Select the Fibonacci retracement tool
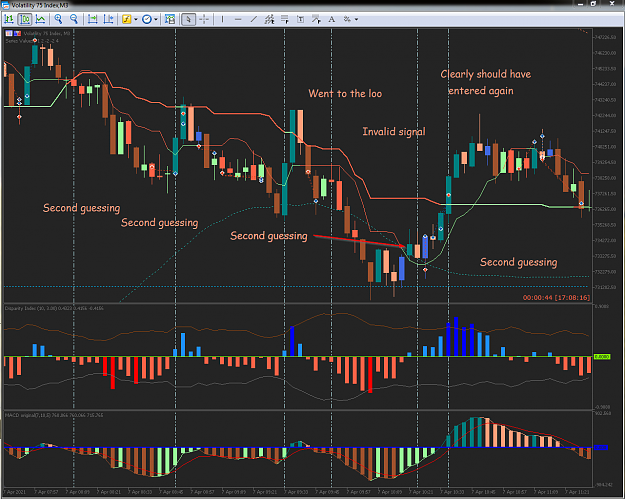The image size is (625, 499). (x=285, y=19)
